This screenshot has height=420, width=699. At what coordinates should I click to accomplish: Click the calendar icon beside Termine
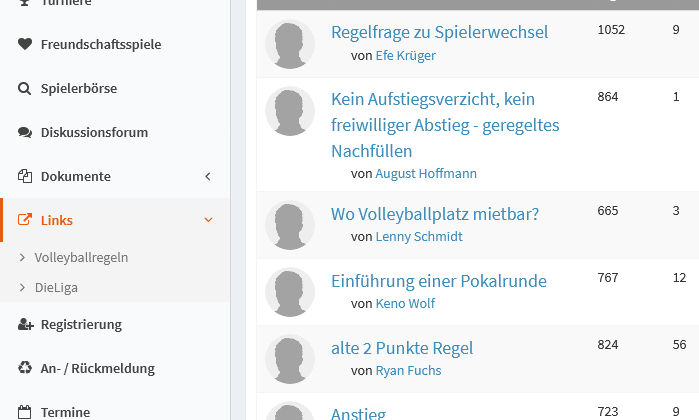pyautogui.click(x=25, y=412)
